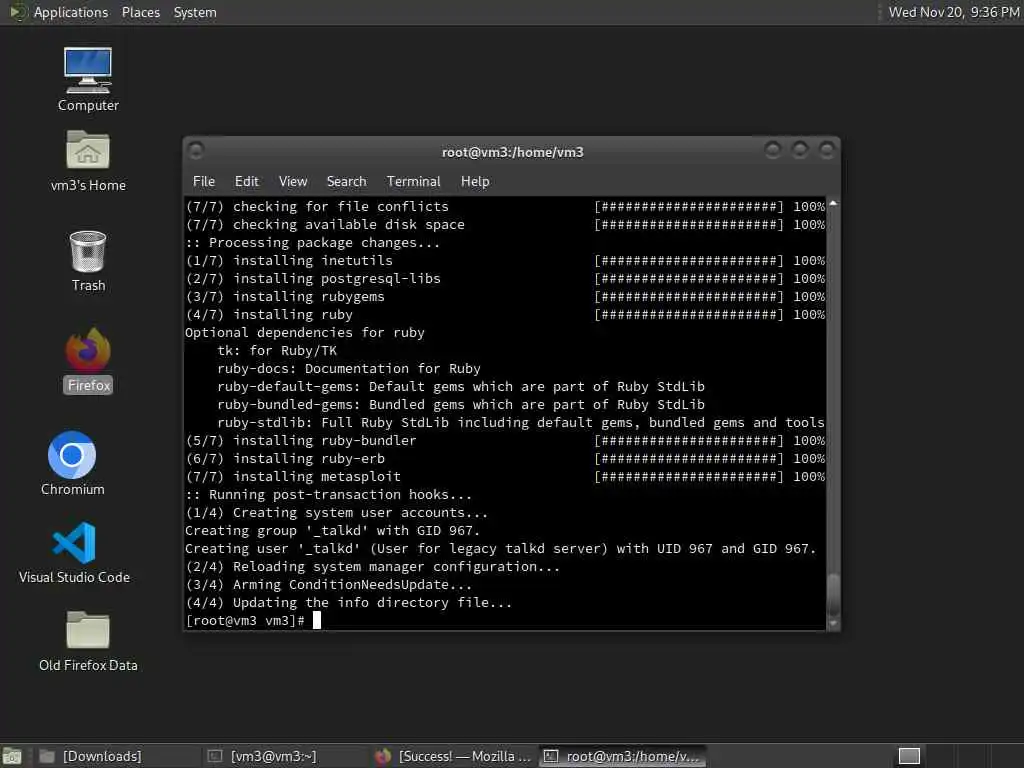Click the show desktop icon in taskbar
This screenshot has height=768, width=1024.
pyautogui.click(x=12, y=756)
